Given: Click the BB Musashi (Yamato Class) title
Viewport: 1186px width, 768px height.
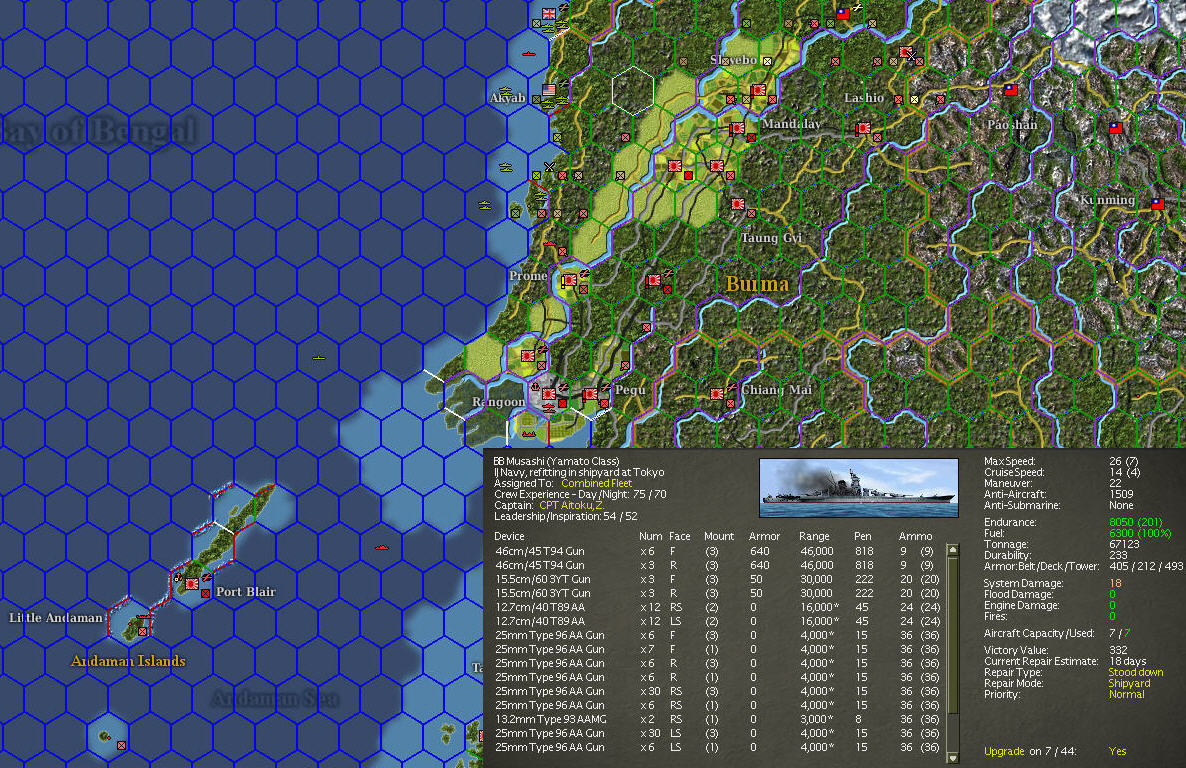Looking at the screenshot, I should (556, 461).
